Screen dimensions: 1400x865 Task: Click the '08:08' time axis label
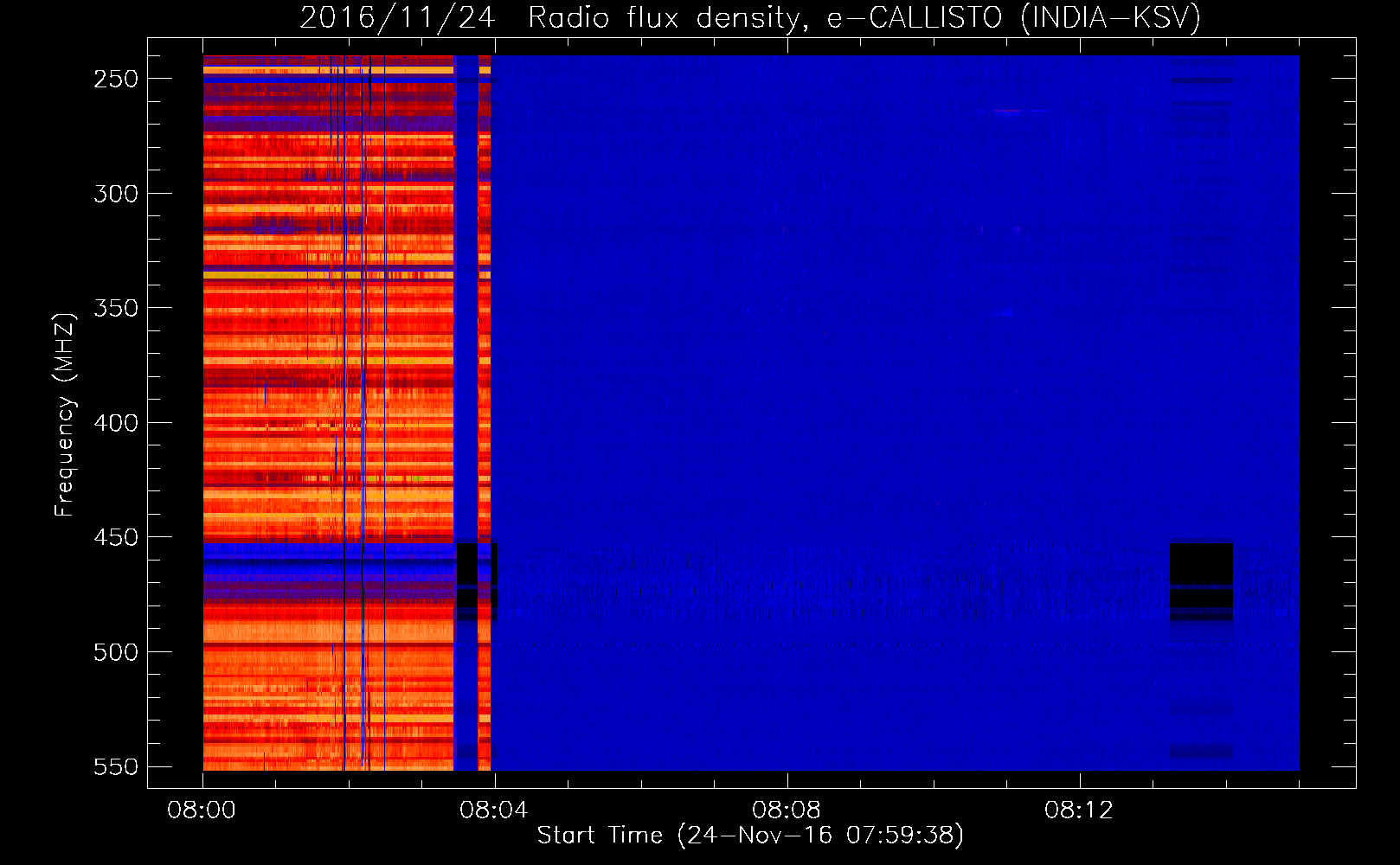(x=787, y=811)
